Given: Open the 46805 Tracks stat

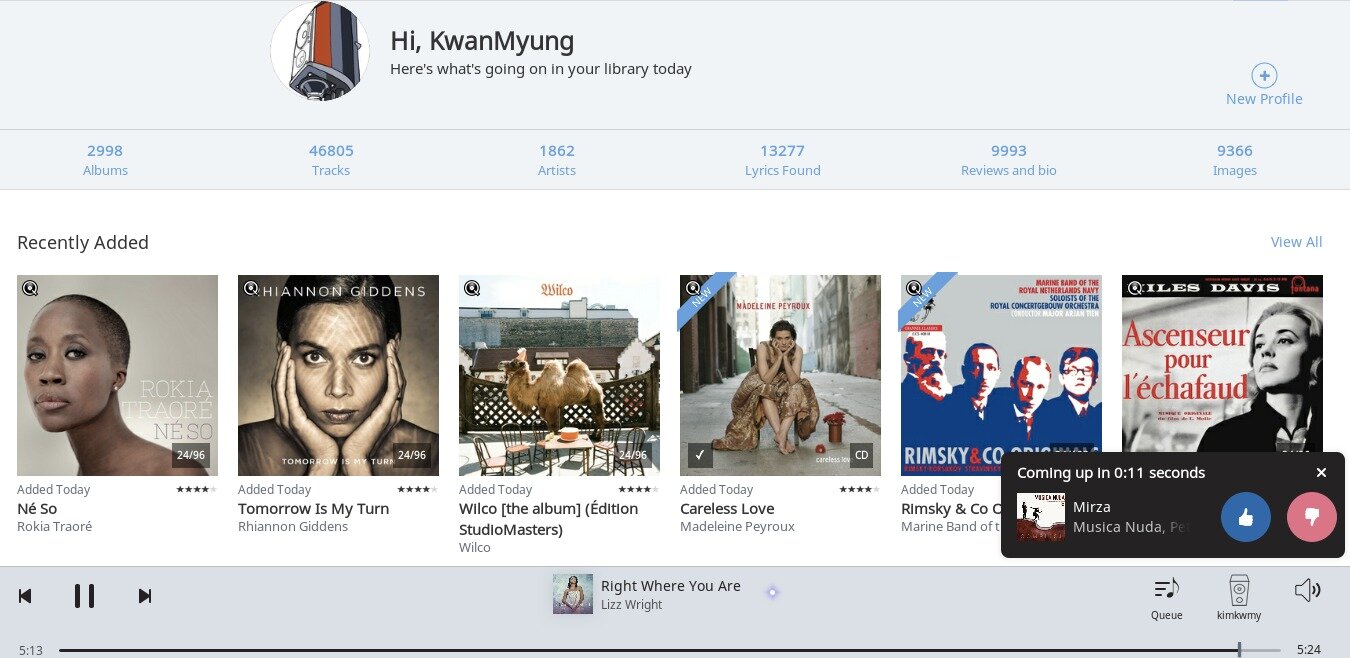Looking at the screenshot, I should 331,159.
